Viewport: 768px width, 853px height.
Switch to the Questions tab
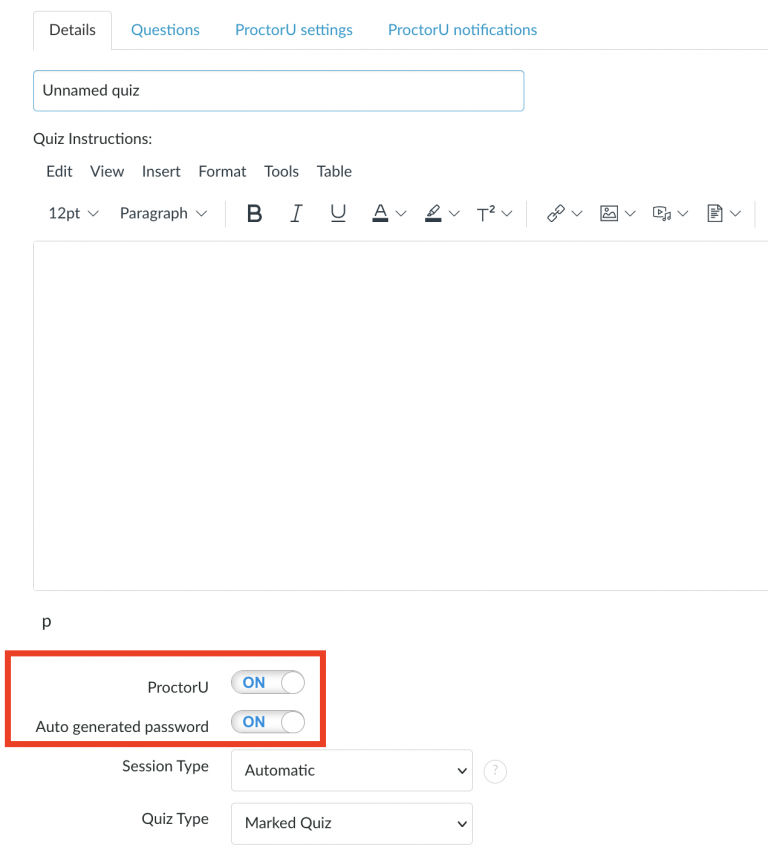pos(165,30)
